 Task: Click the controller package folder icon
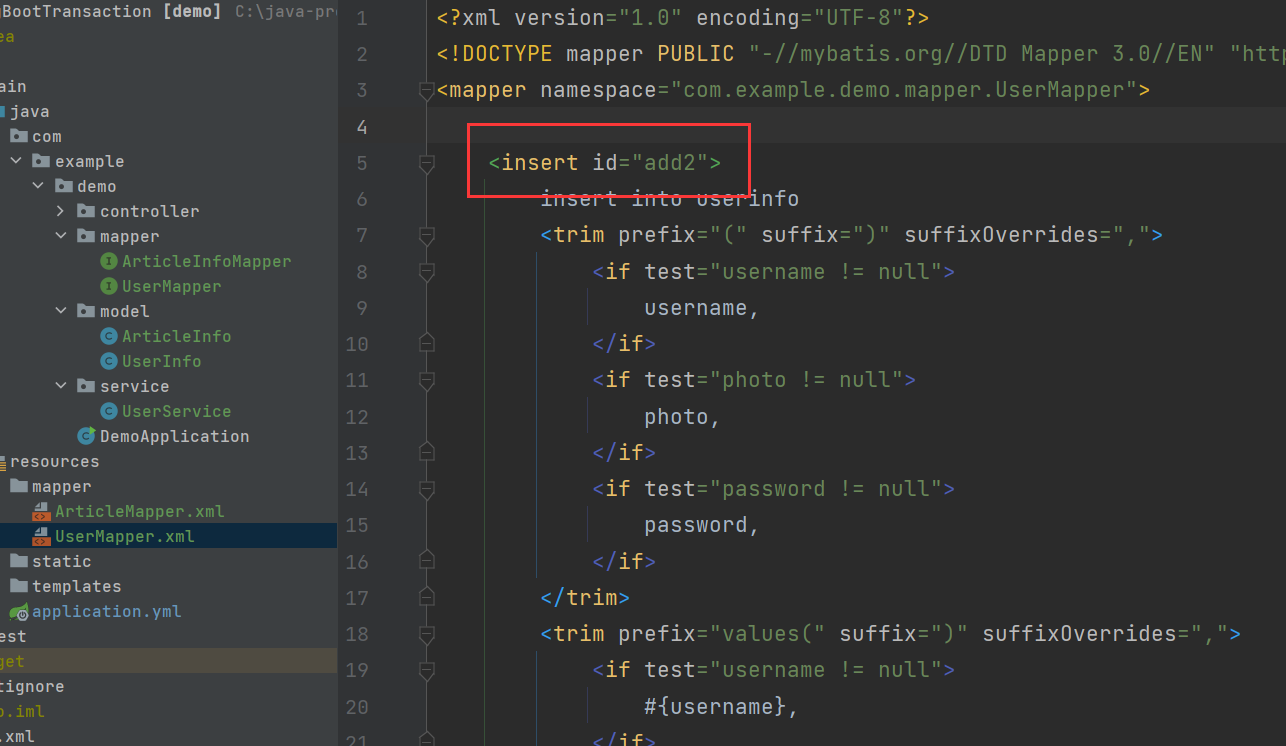86,211
